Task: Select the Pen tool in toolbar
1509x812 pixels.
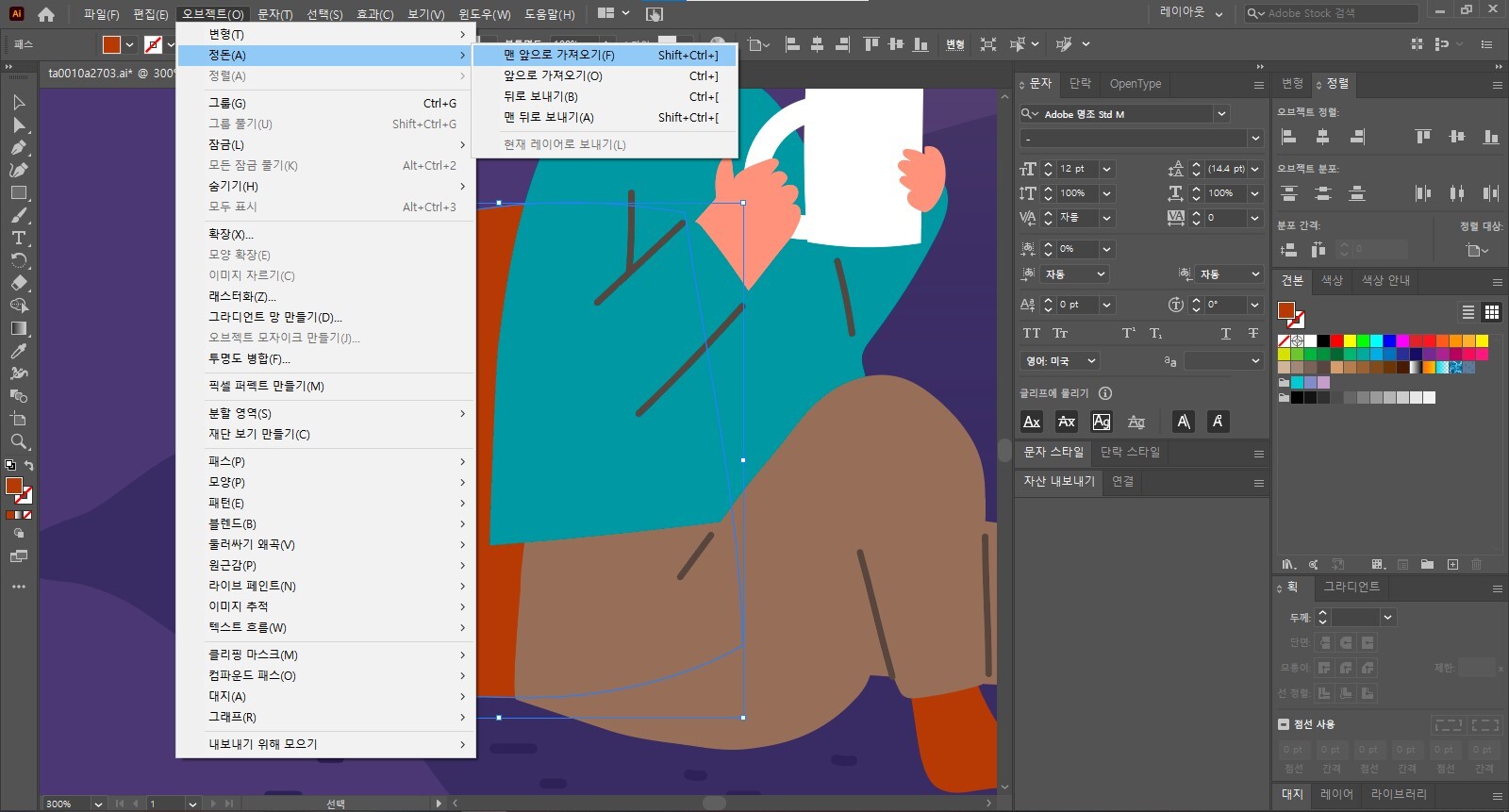Action: [x=19, y=148]
